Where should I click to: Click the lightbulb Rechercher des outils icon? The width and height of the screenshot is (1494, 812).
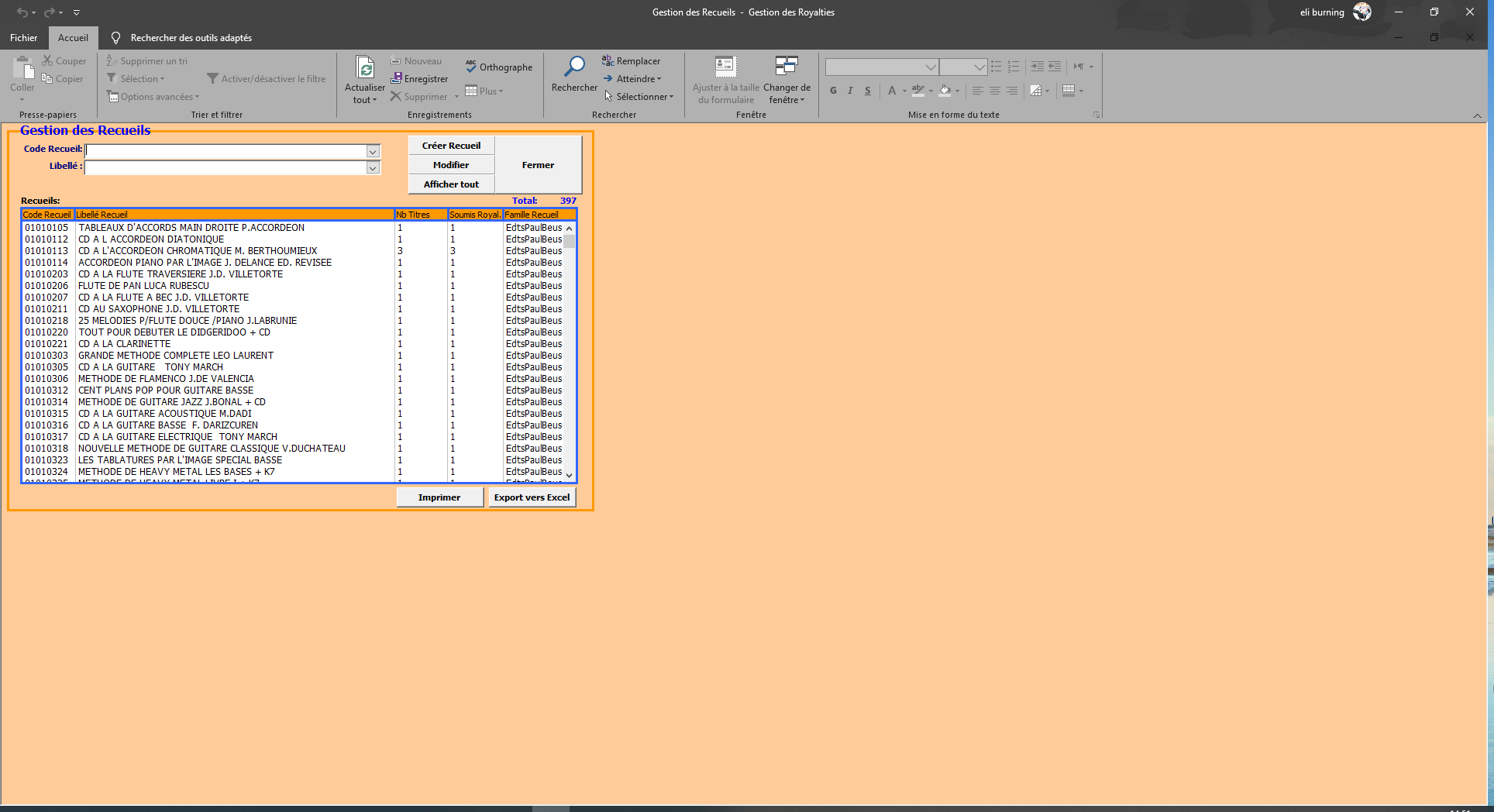tap(115, 37)
